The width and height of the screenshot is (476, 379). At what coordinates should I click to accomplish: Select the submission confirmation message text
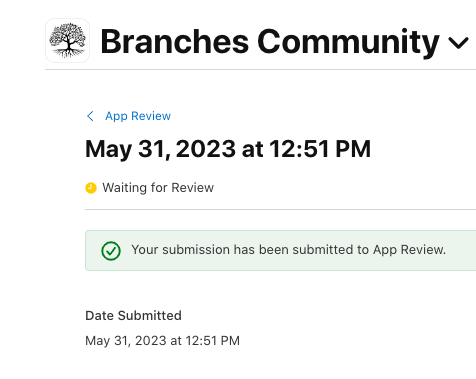[289, 250]
